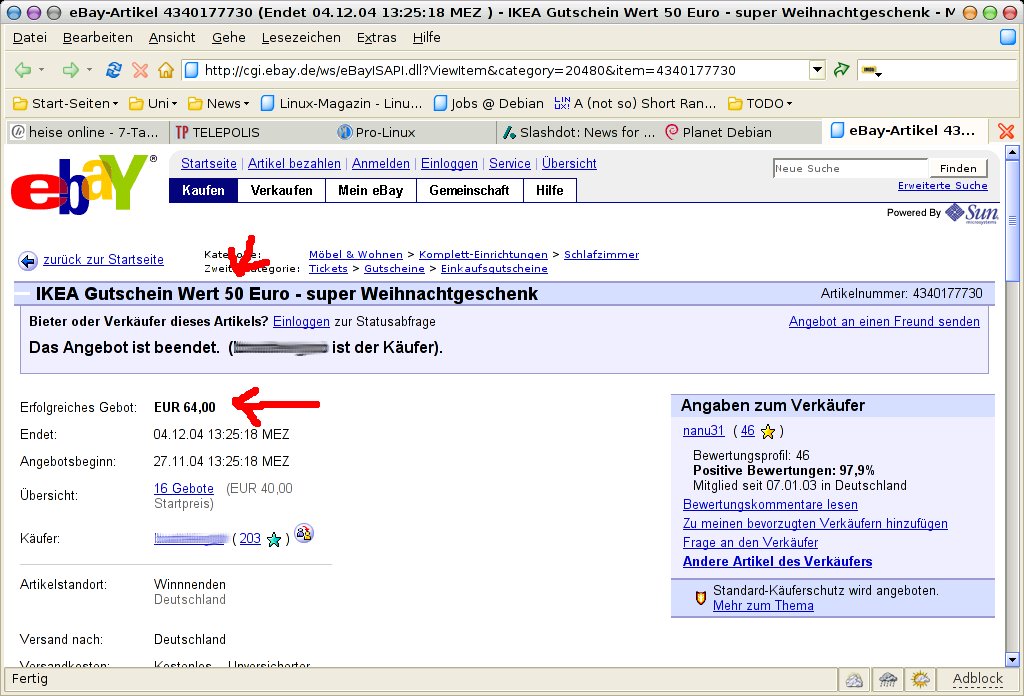Click the eBay logo

tap(82, 185)
